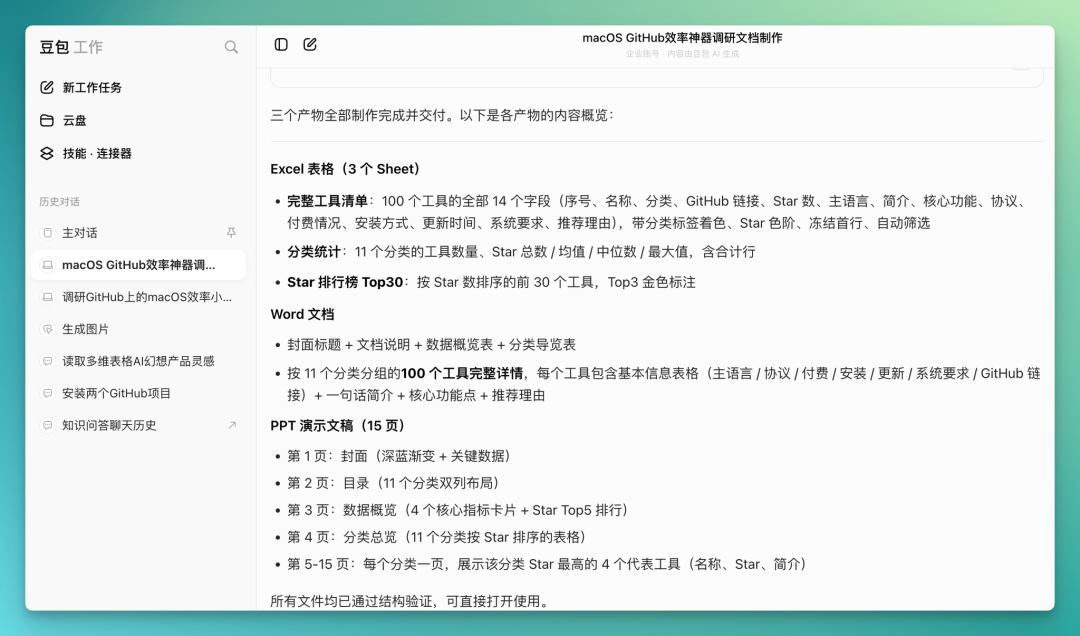Click the chat icon beside 安装两个GitHub项目
The width and height of the screenshot is (1080, 636).
coord(48,393)
